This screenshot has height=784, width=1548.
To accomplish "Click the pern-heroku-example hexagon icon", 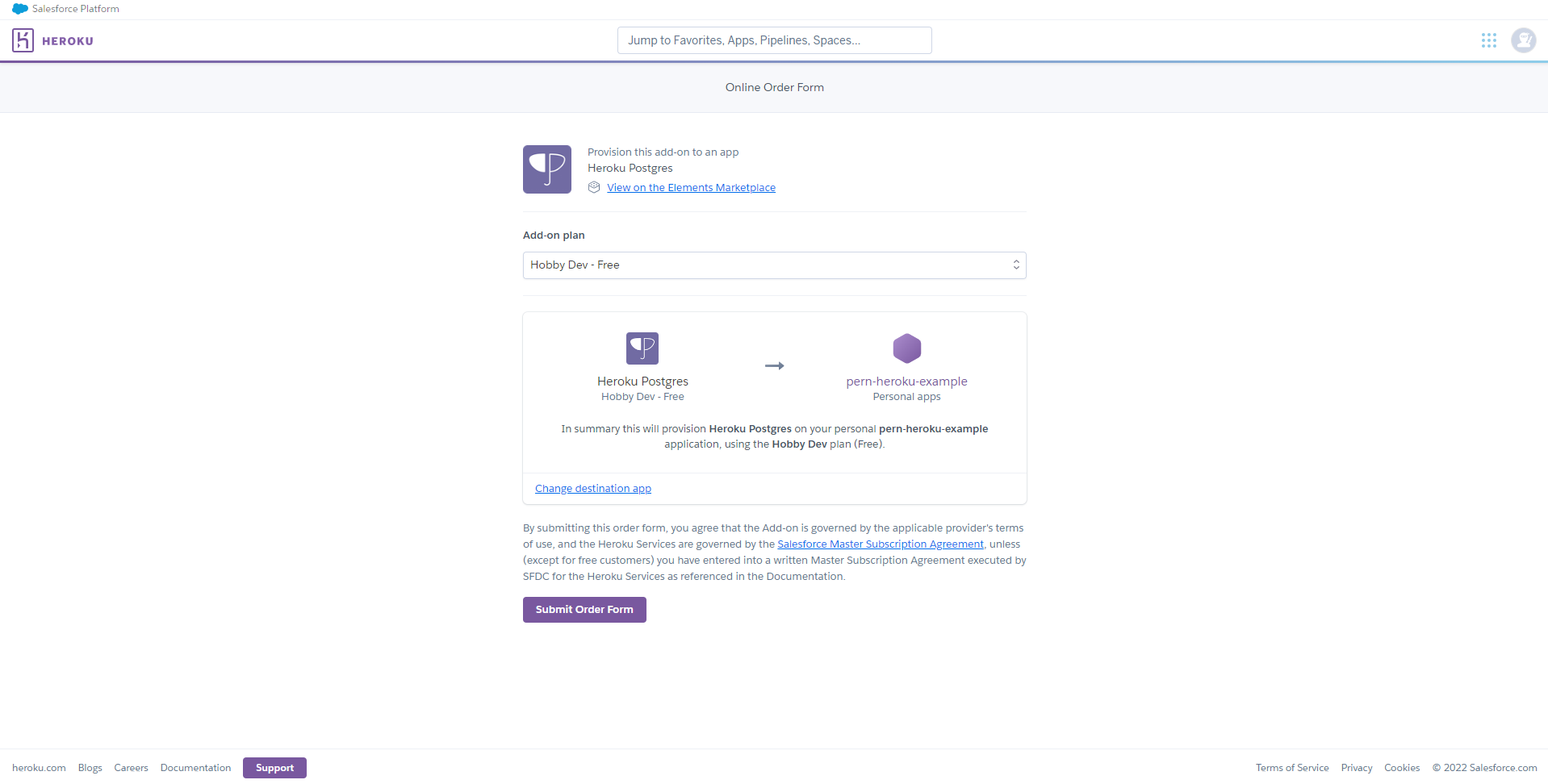I will pyautogui.click(x=906, y=348).
